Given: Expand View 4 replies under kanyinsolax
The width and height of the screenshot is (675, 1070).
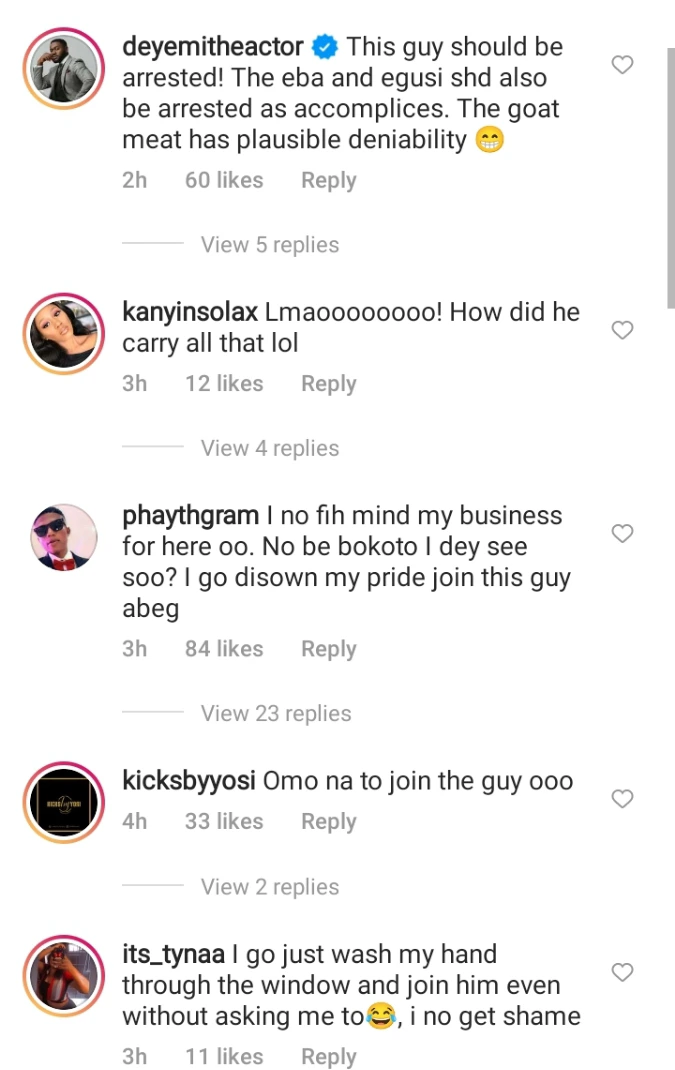Looking at the screenshot, I should pyautogui.click(x=269, y=449).
